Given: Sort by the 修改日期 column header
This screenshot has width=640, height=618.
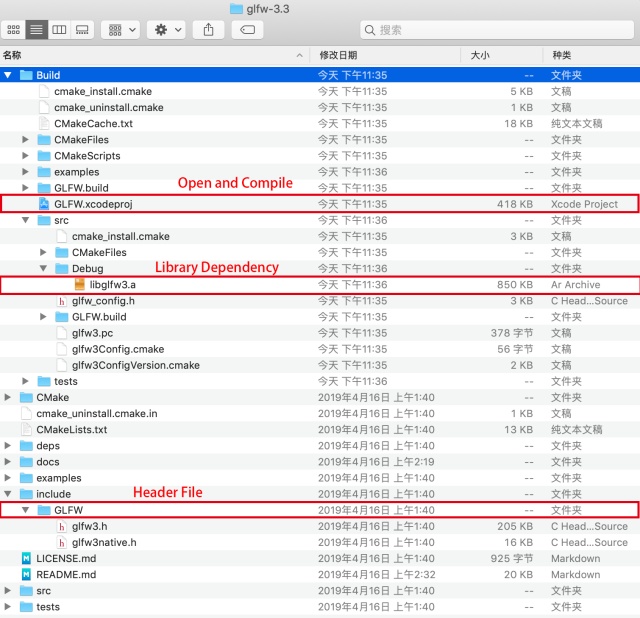Looking at the screenshot, I should 385,55.
